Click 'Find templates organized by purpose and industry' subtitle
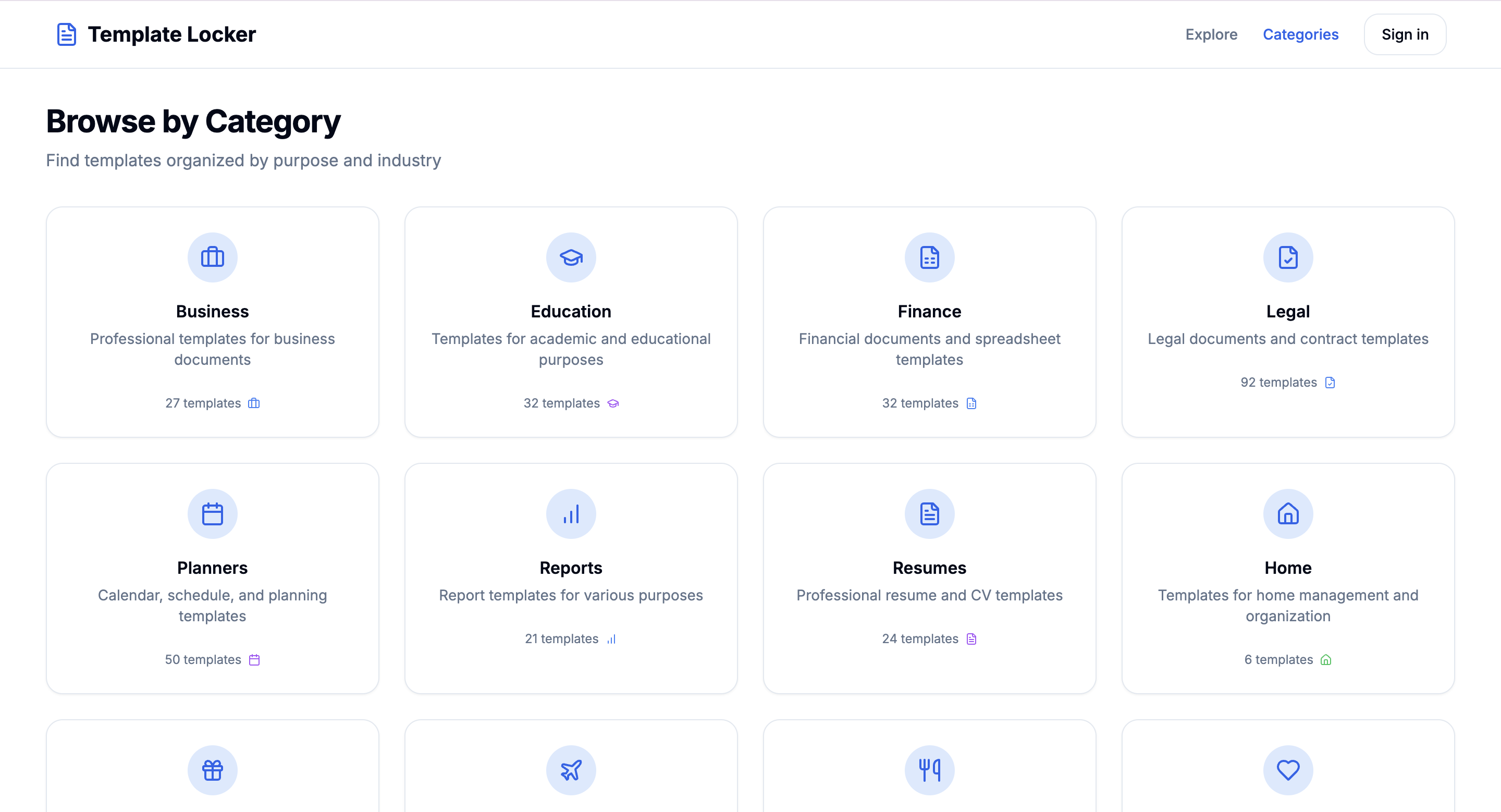 243,160
